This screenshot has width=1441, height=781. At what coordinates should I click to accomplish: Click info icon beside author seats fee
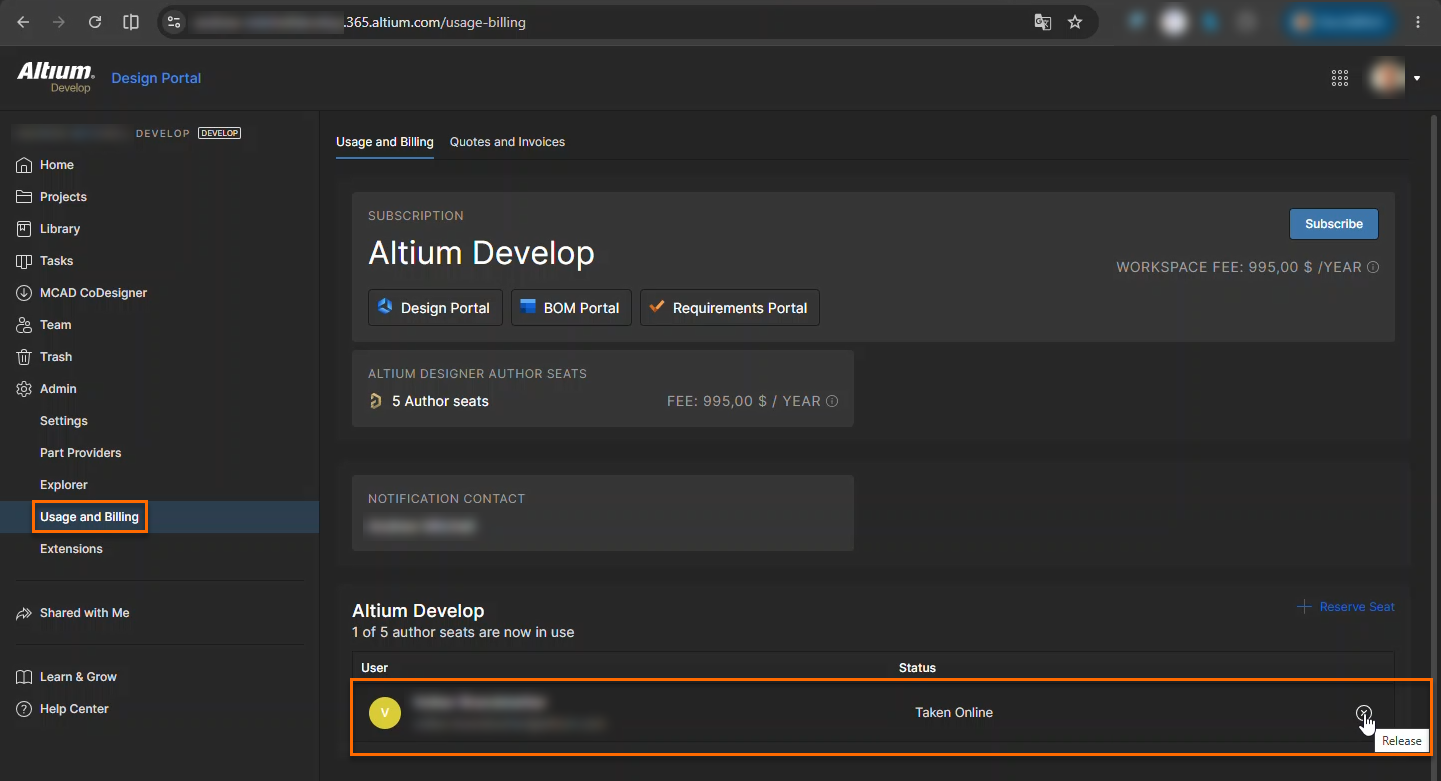pos(832,401)
